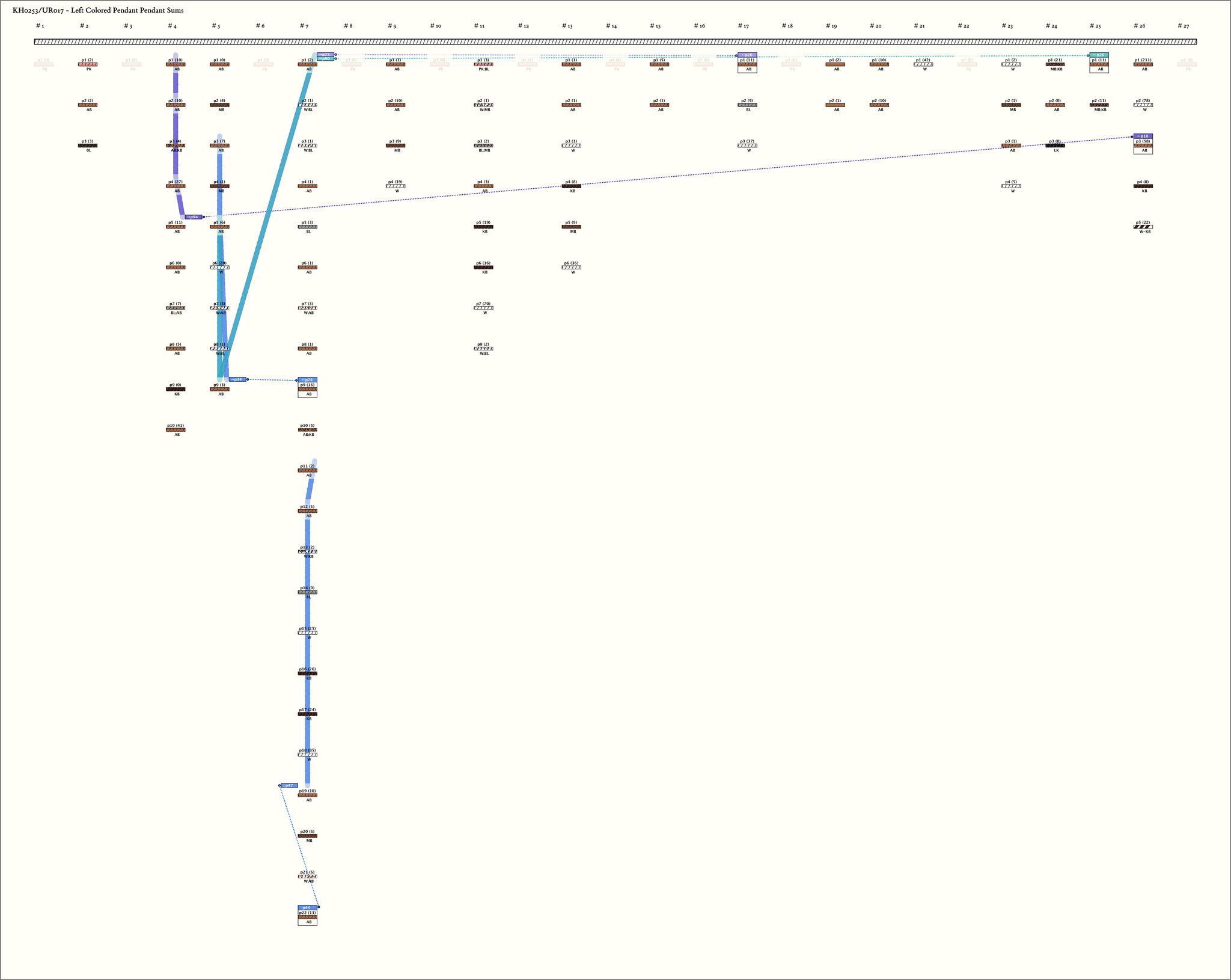Select column header # 26

tap(1139, 26)
